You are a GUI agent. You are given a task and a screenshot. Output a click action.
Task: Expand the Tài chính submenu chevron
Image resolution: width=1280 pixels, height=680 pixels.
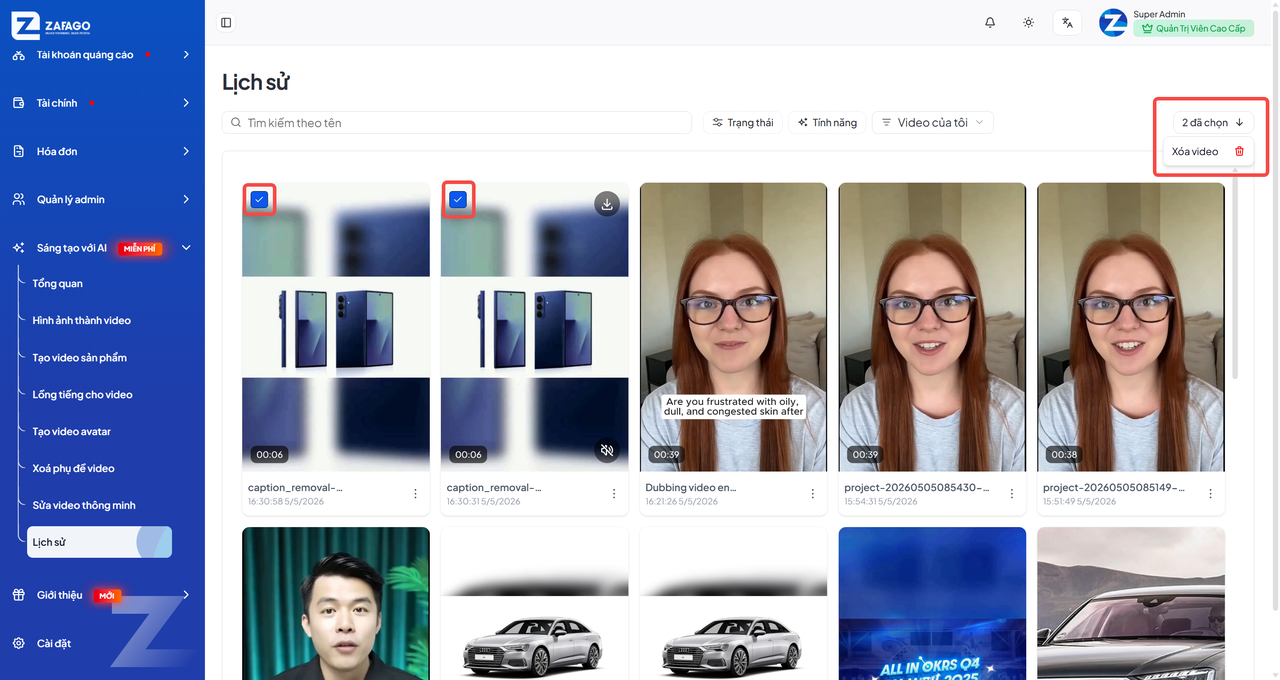tap(186, 103)
